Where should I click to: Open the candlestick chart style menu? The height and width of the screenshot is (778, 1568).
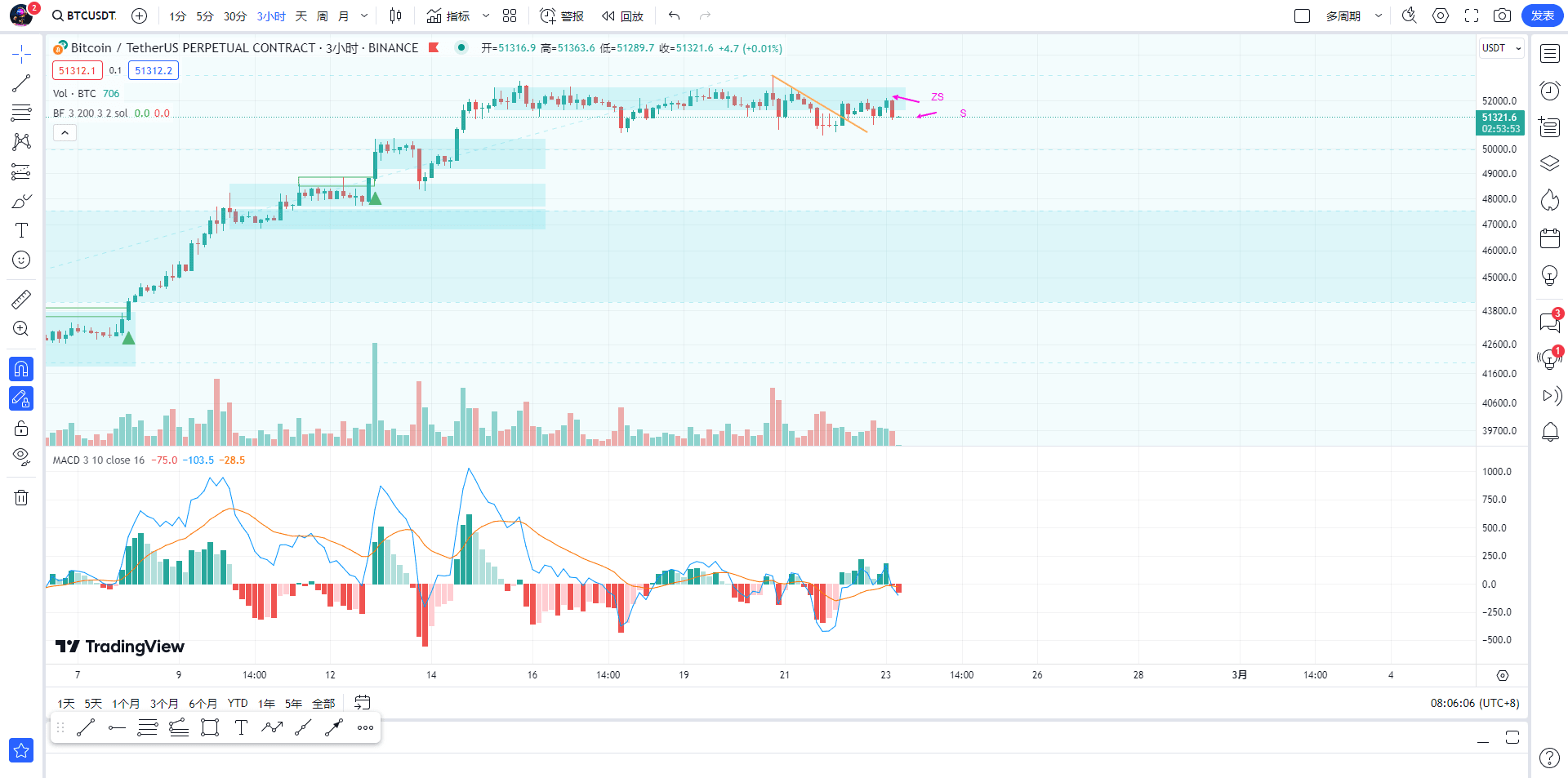coord(396,16)
